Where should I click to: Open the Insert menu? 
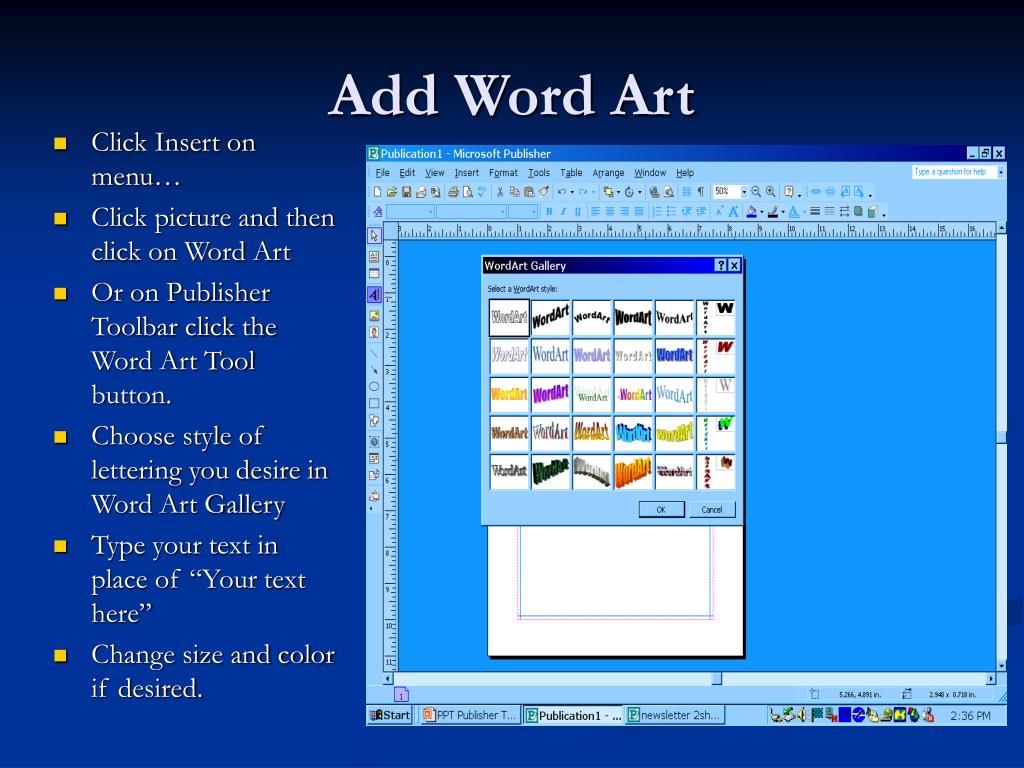coord(467,172)
